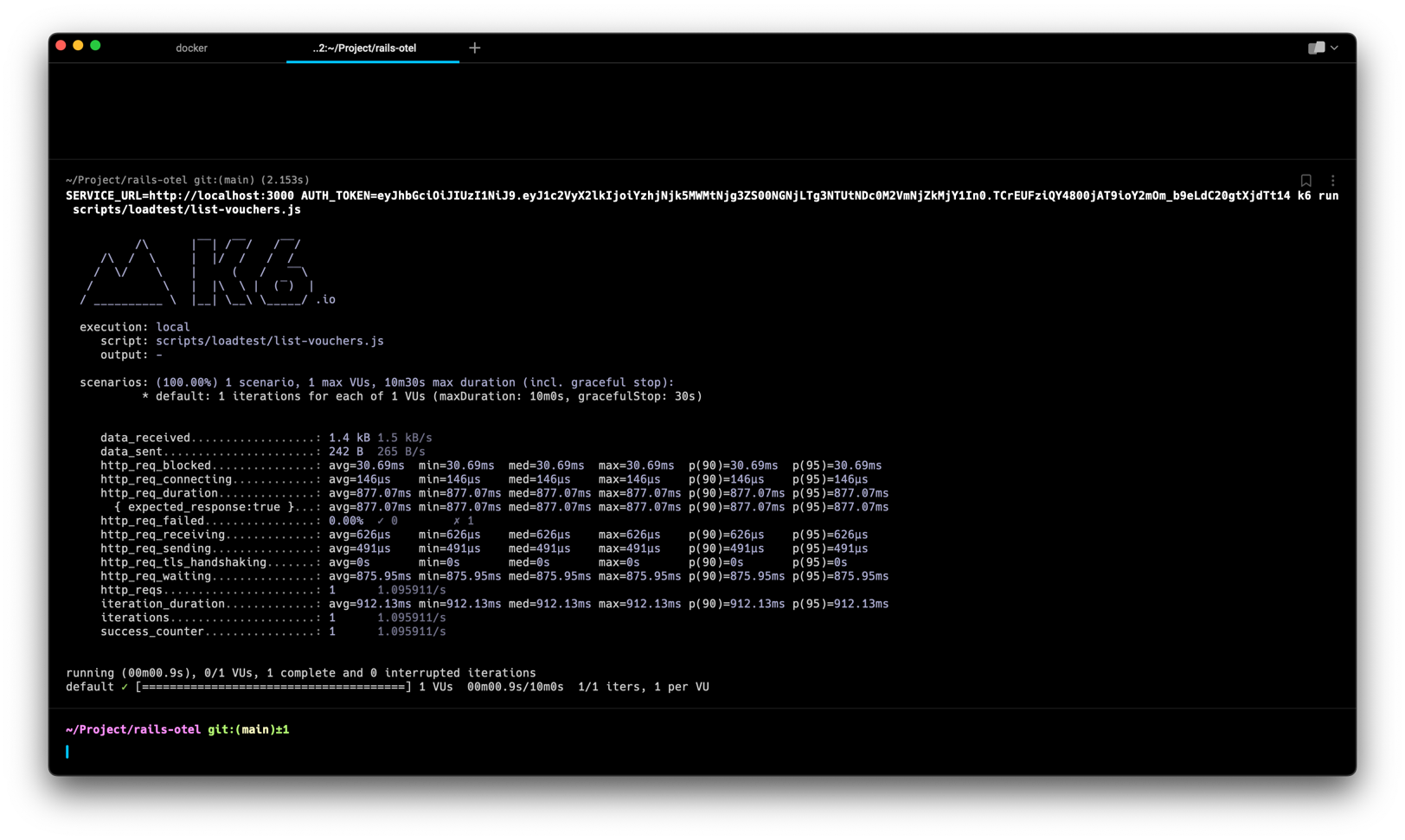Click the red close traffic light
Image resolution: width=1405 pixels, height=840 pixels.
pos(61,44)
